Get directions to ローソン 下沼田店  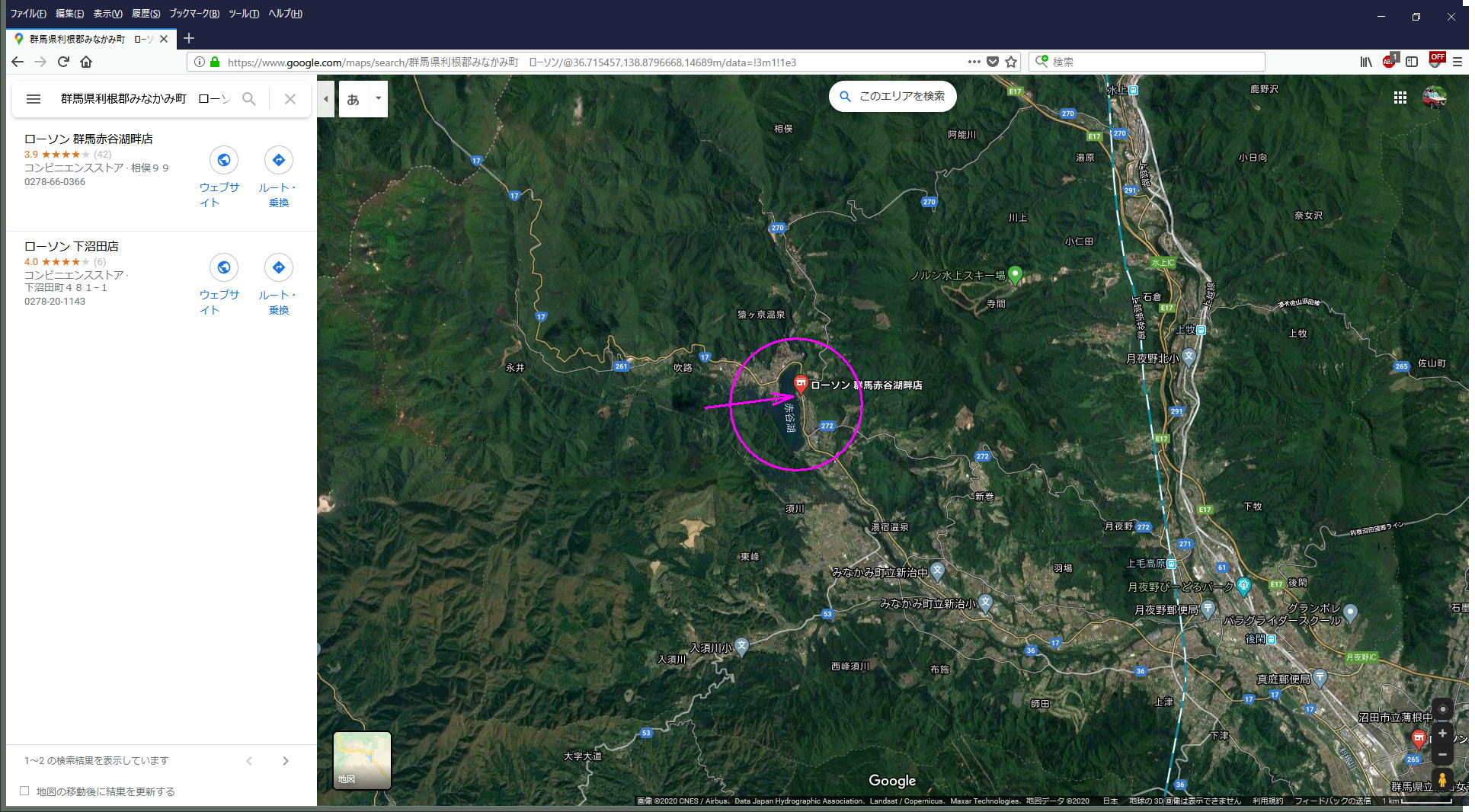point(278,267)
